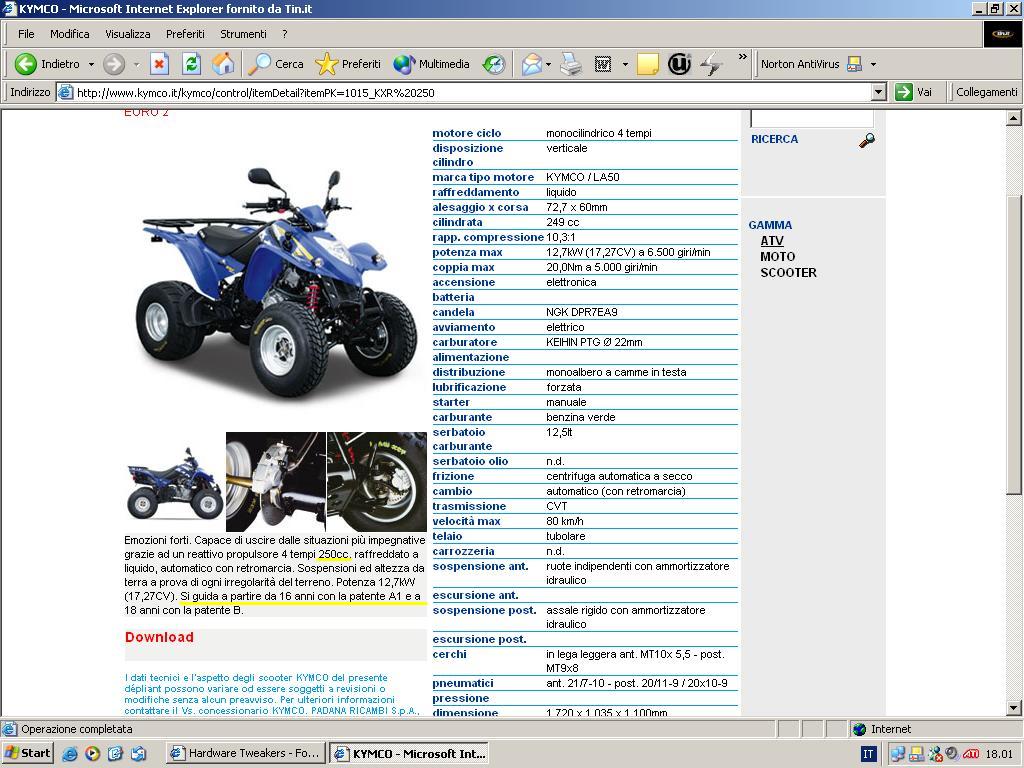Click the Mail envelope toolbar icon

coord(532,64)
